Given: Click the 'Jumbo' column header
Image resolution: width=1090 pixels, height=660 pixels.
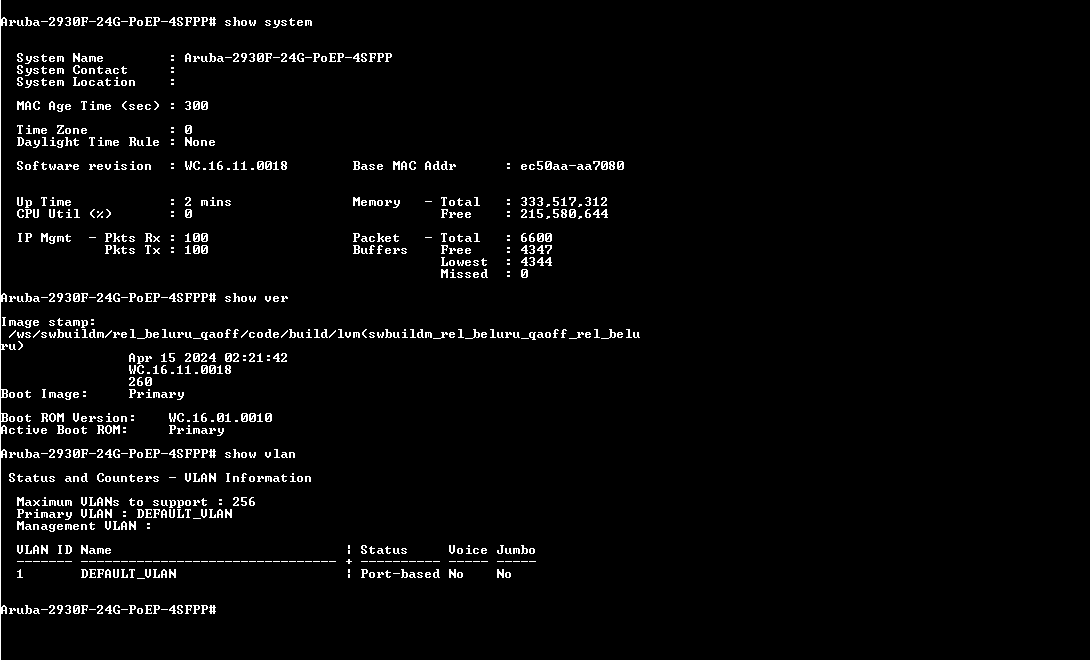Looking at the screenshot, I should tap(516, 550).
